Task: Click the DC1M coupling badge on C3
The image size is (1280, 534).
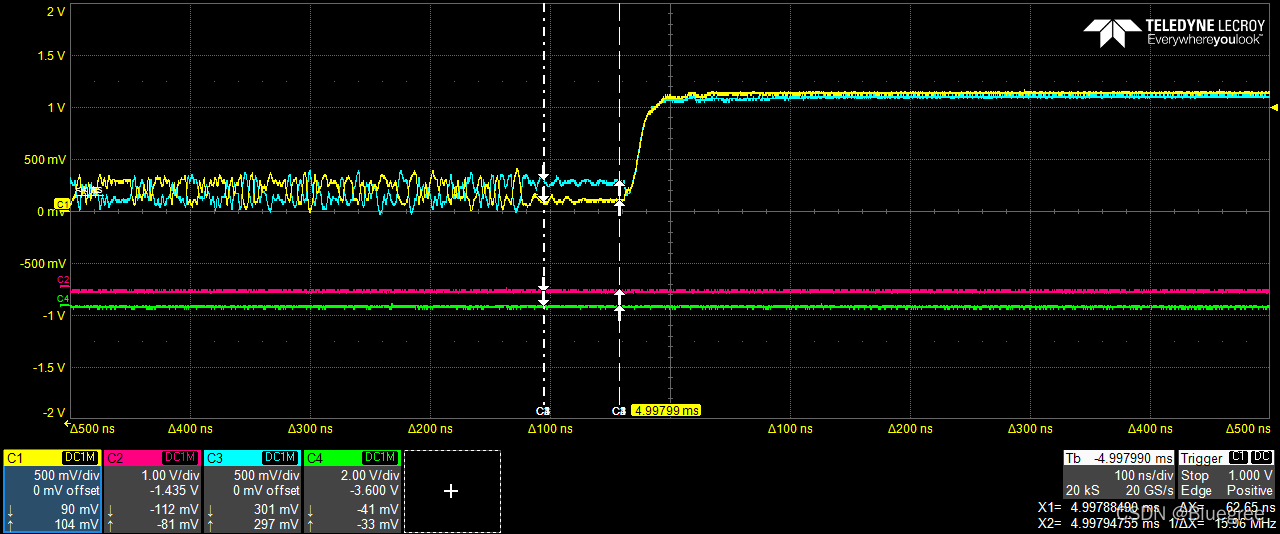Action: point(280,458)
